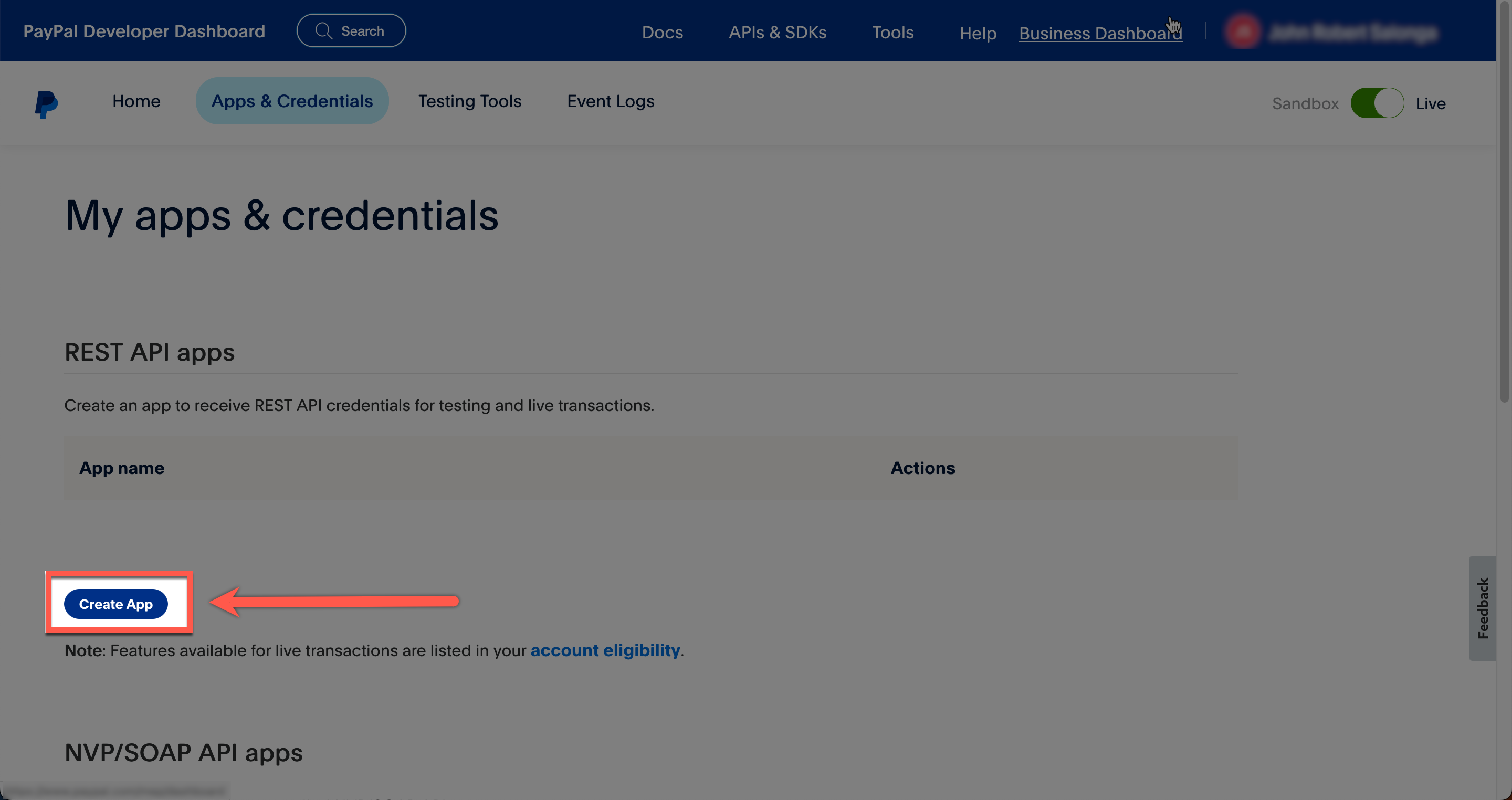Image resolution: width=1512 pixels, height=800 pixels.
Task: Click the search magnifier icon
Action: [323, 30]
